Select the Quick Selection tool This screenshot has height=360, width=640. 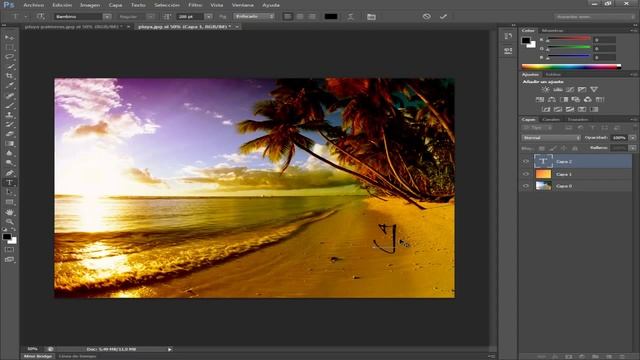[9, 67]
